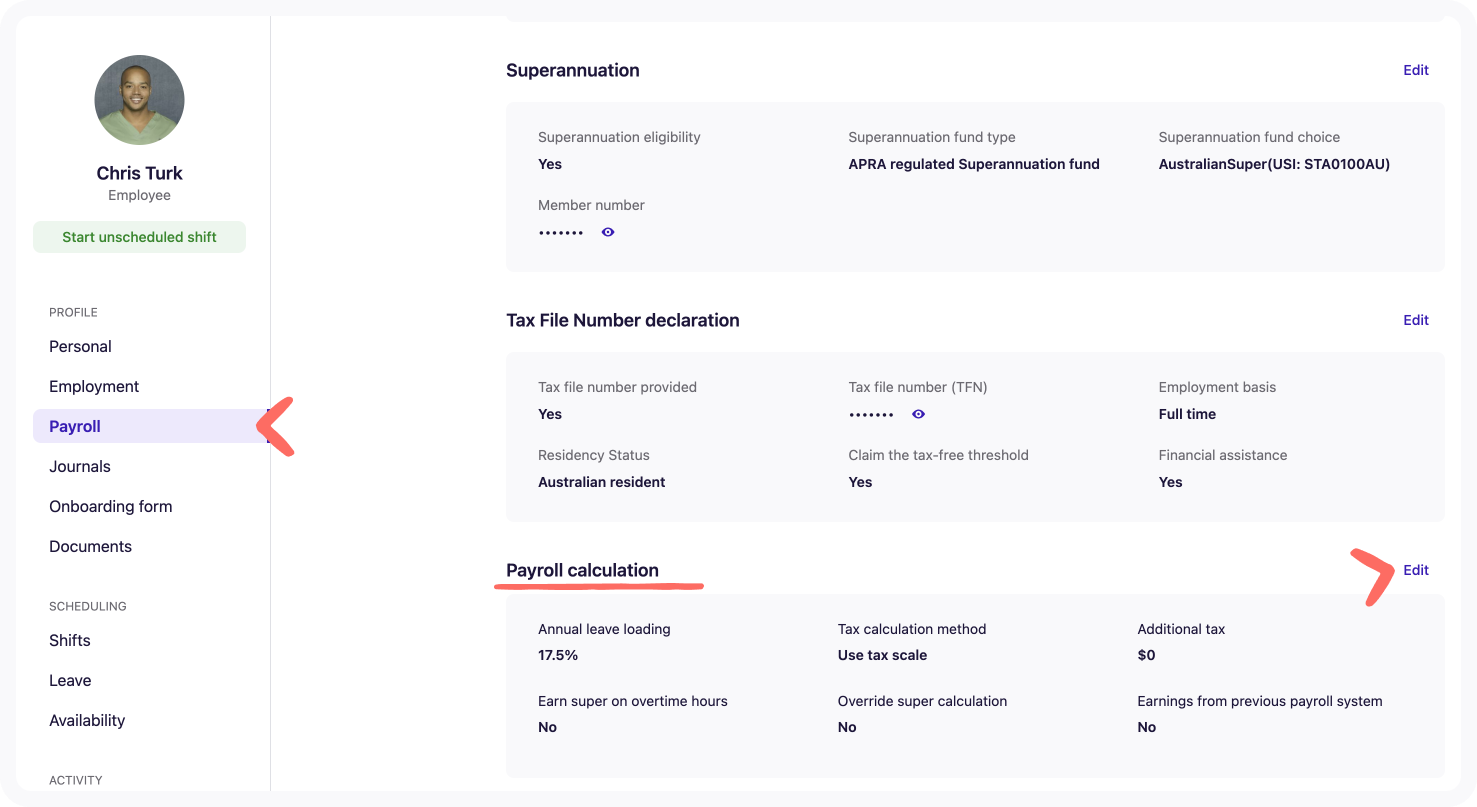This screenshot has width=1477, height=807.
Task: Edit the Tax File Number declaration
Action: (x=1415, y=320)
